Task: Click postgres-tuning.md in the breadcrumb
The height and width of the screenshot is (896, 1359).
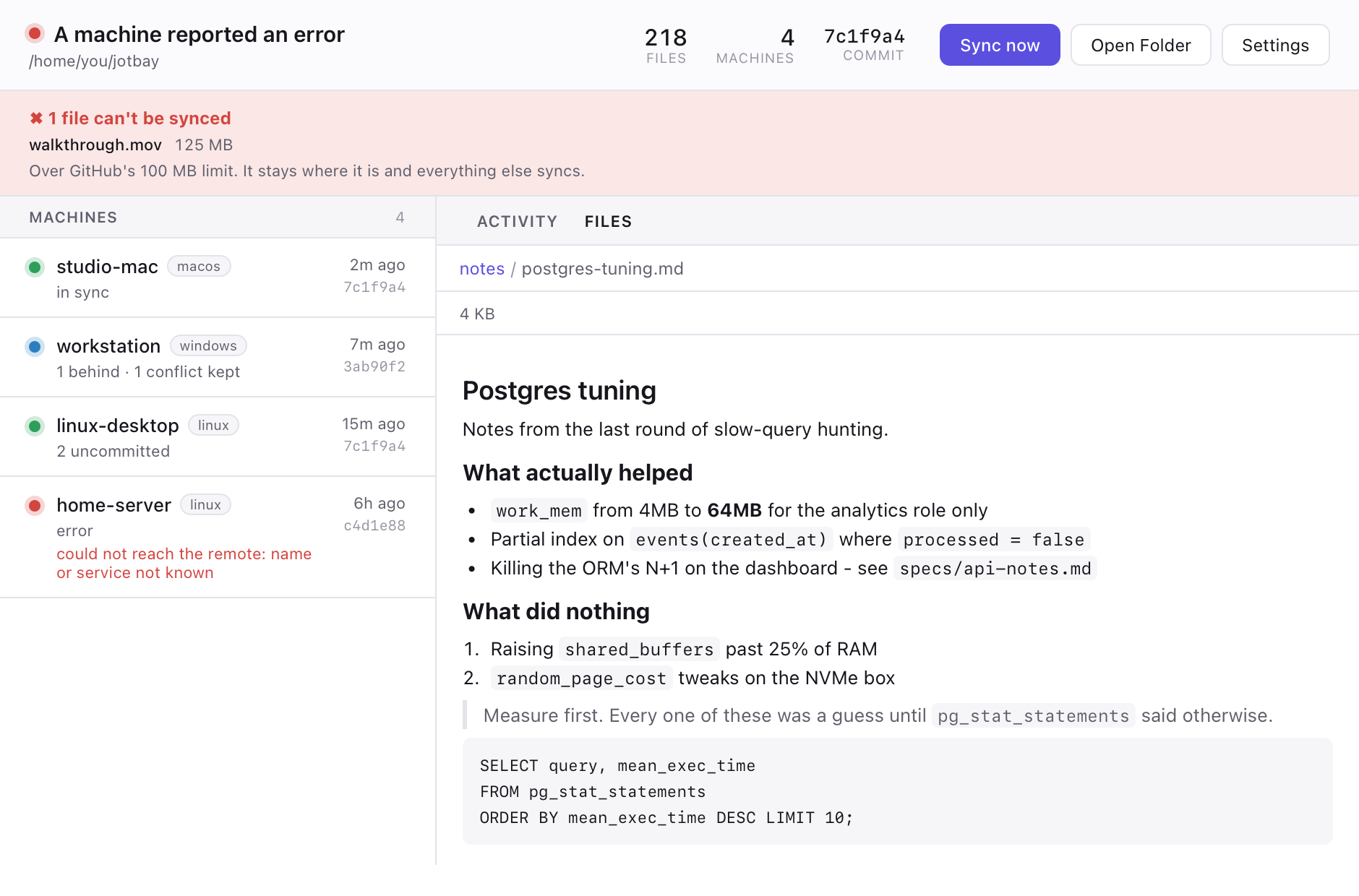Action: tap(603, 269)
